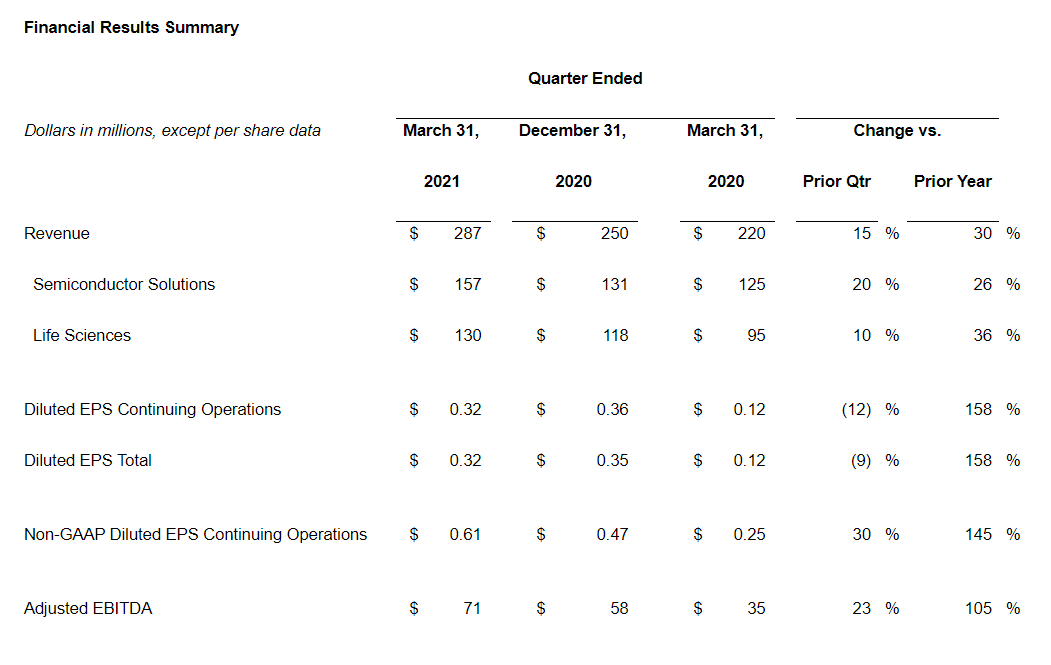Click the Quarter Ended header text
The image size is (1051, 665).
point(585,78)
